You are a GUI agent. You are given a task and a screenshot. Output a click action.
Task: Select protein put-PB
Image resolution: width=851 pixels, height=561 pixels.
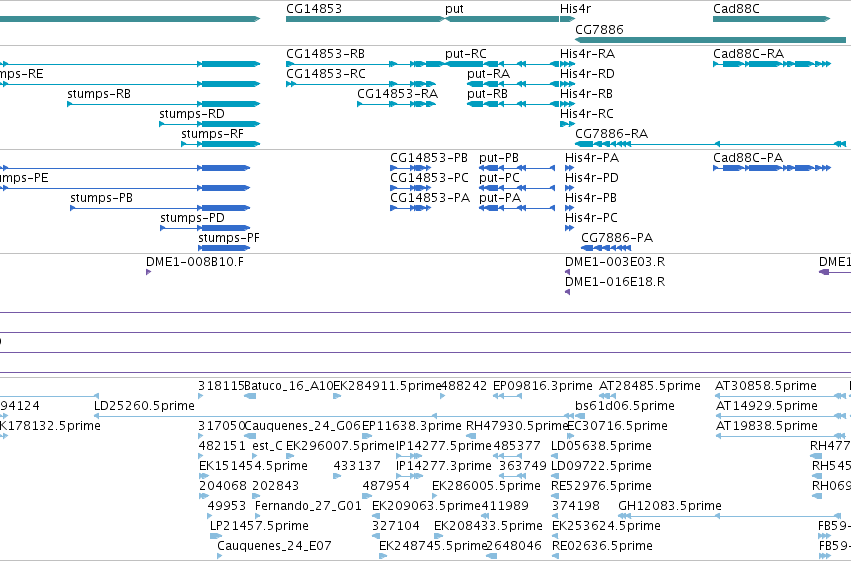click(517, 168)
